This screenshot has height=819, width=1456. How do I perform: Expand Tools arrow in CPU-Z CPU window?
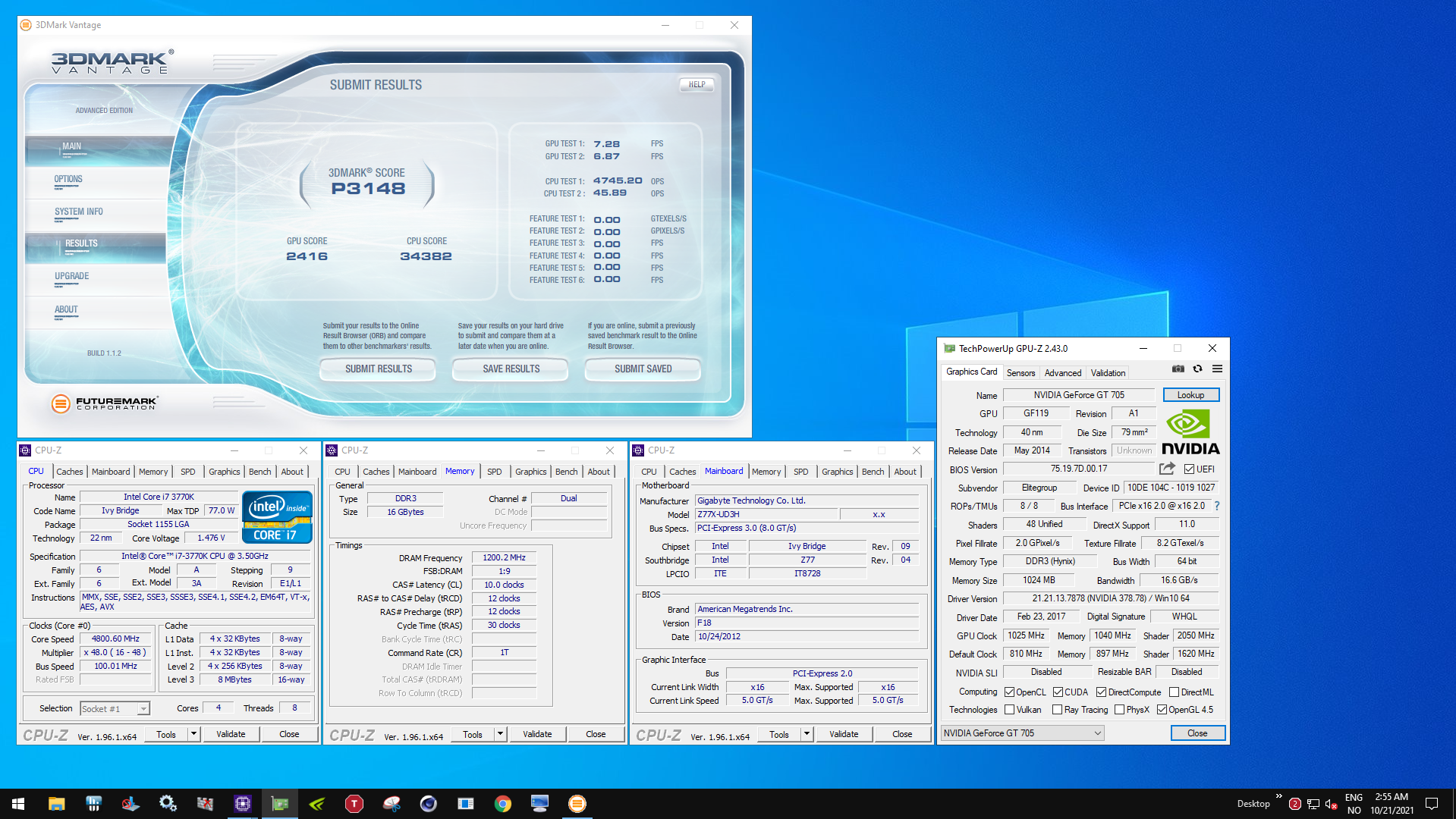tap(193, 734)
